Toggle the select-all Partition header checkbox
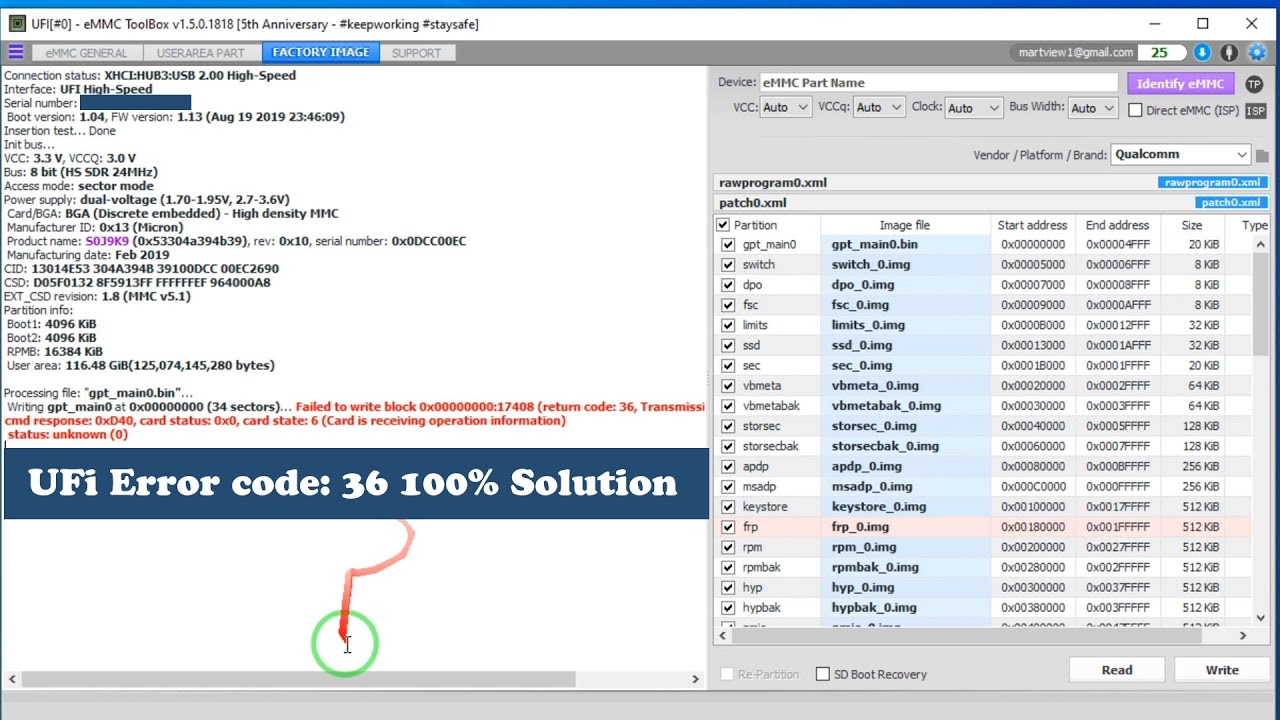This screenshot has width=1280, height=720. pos(723,225)
